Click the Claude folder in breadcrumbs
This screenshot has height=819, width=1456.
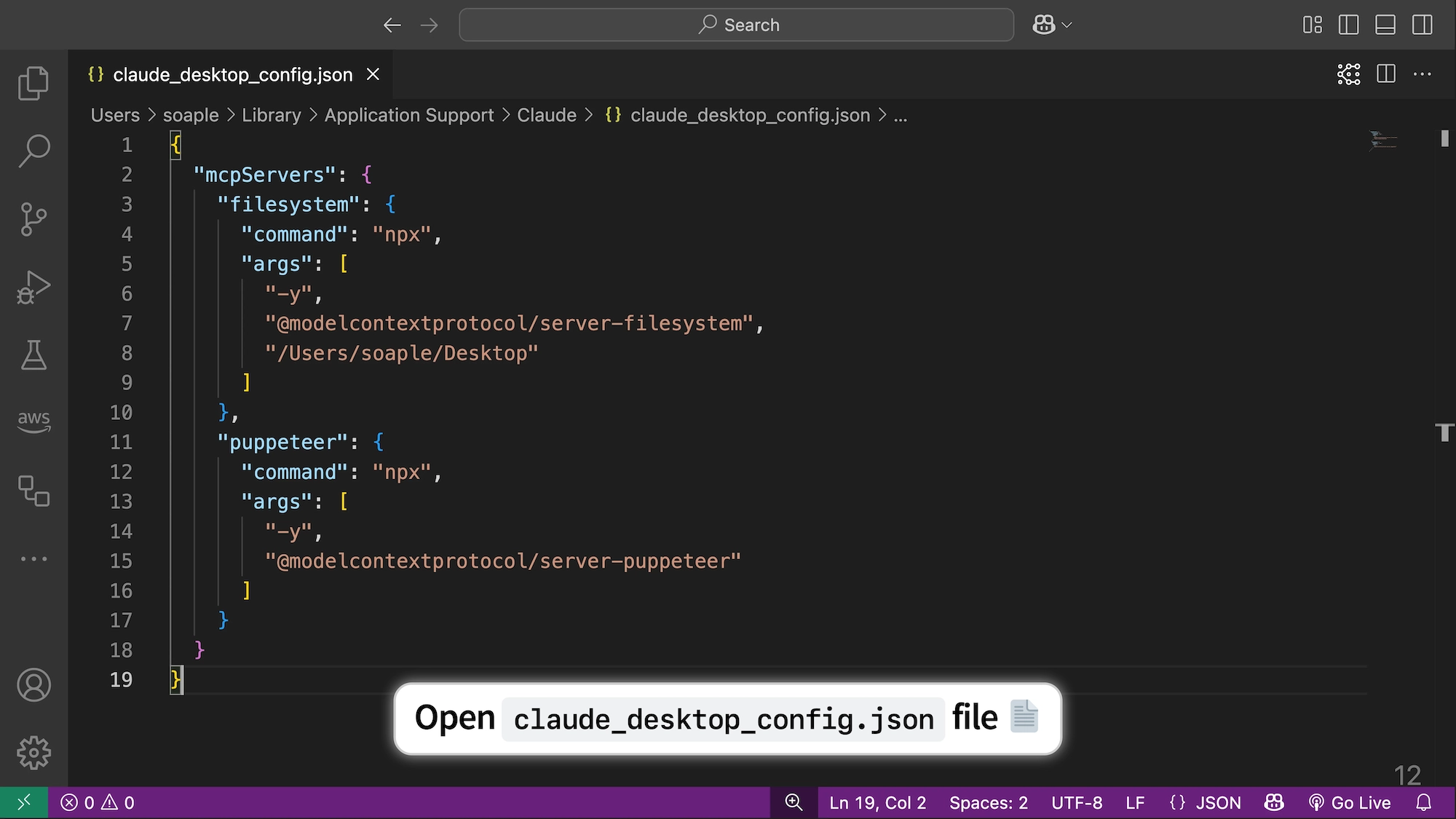point(546,115)
